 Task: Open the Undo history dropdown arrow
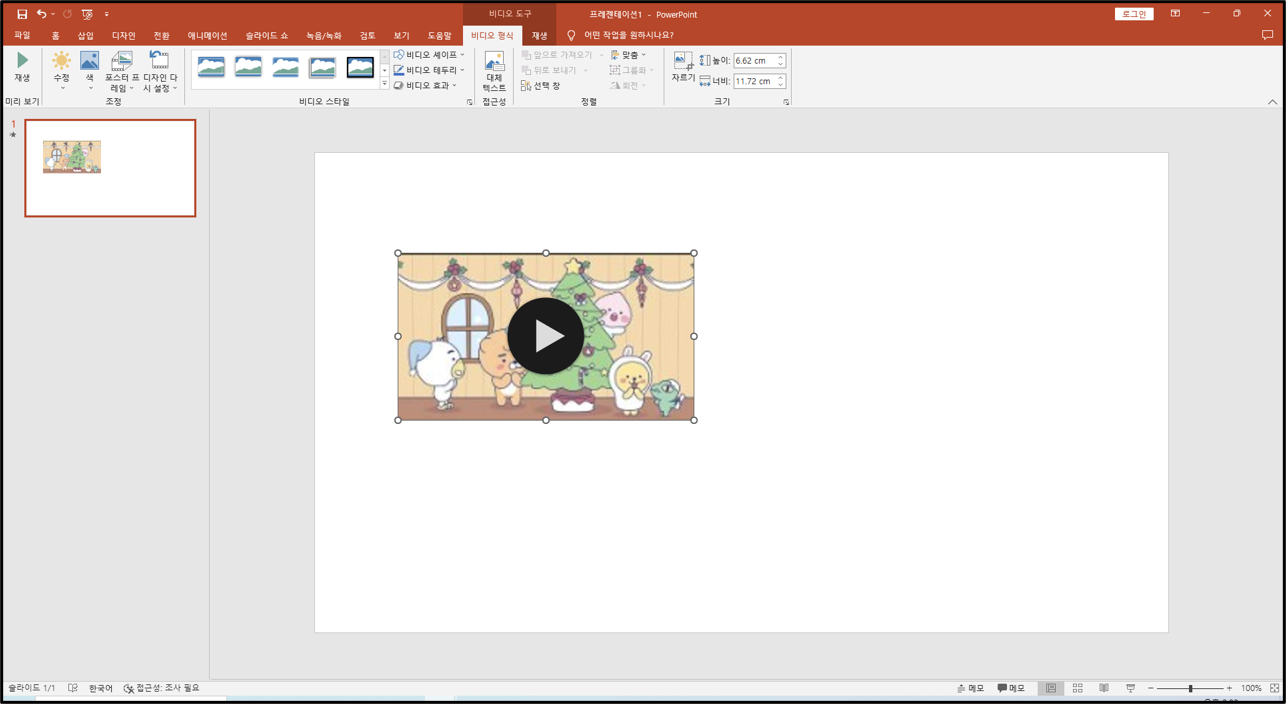point(53,14)
